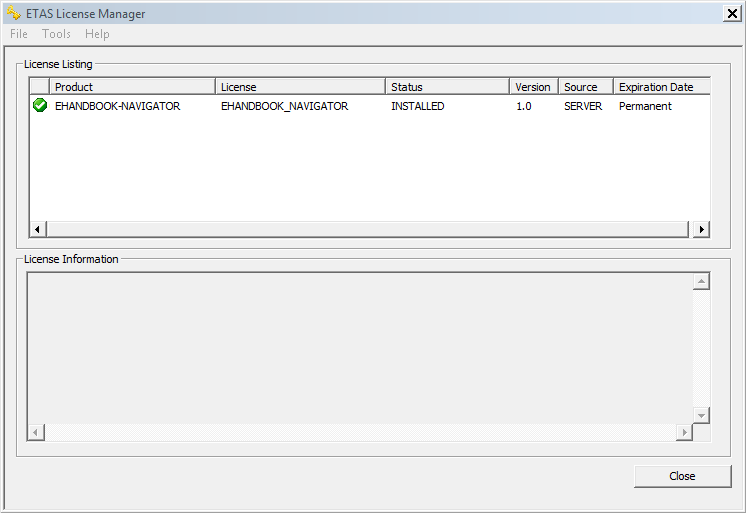Sort by the Product column header
Screen dimensions: 746x513
coord(132,87)
